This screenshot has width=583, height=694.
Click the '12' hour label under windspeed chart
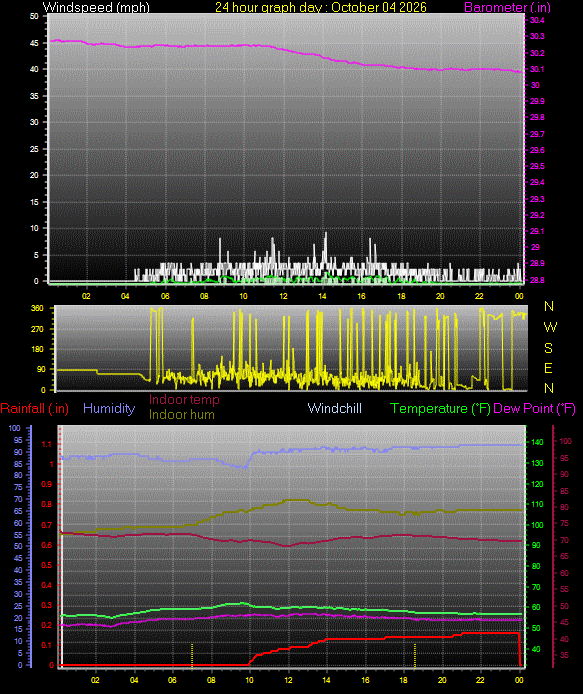tap(283, 296)
